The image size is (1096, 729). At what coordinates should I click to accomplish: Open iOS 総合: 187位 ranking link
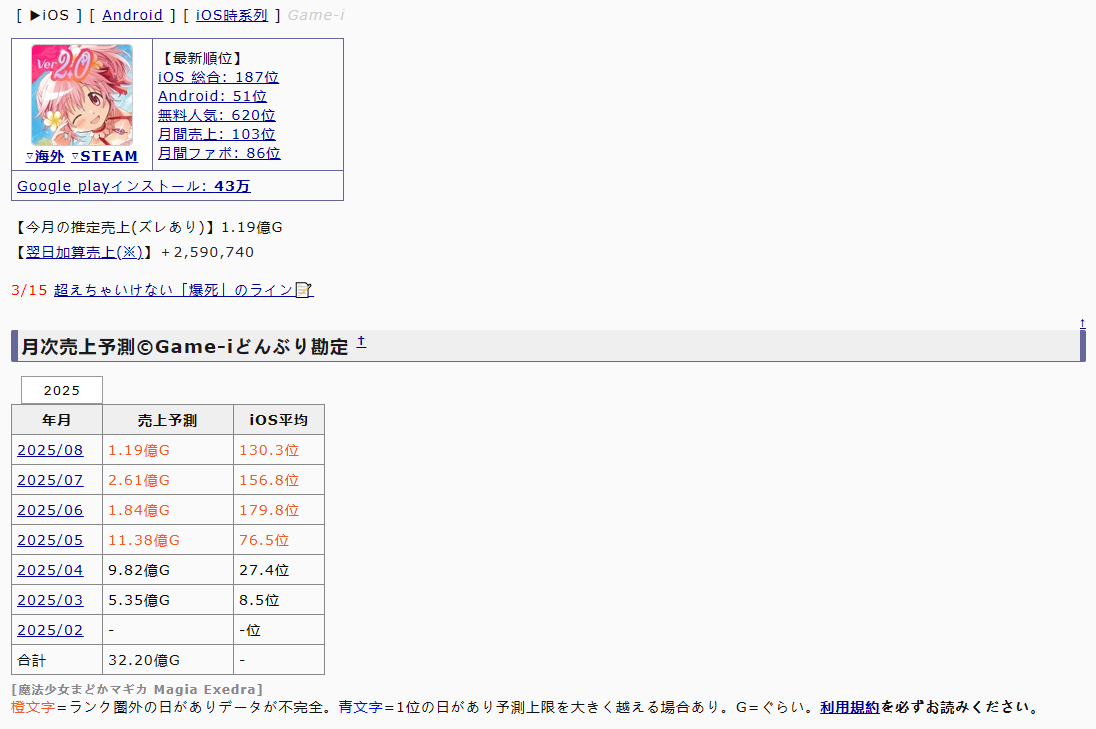pos(218,77)
